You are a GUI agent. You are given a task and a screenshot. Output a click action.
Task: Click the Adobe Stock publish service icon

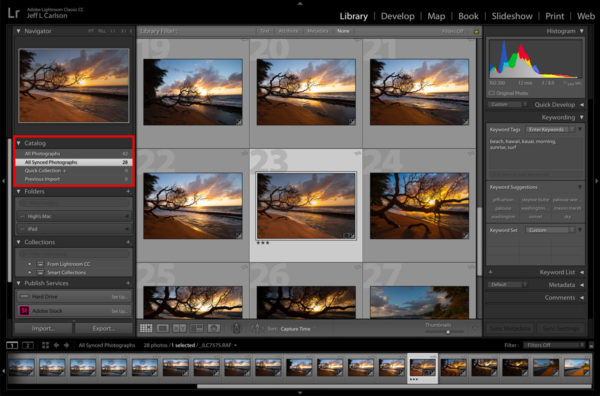point(24,310)
